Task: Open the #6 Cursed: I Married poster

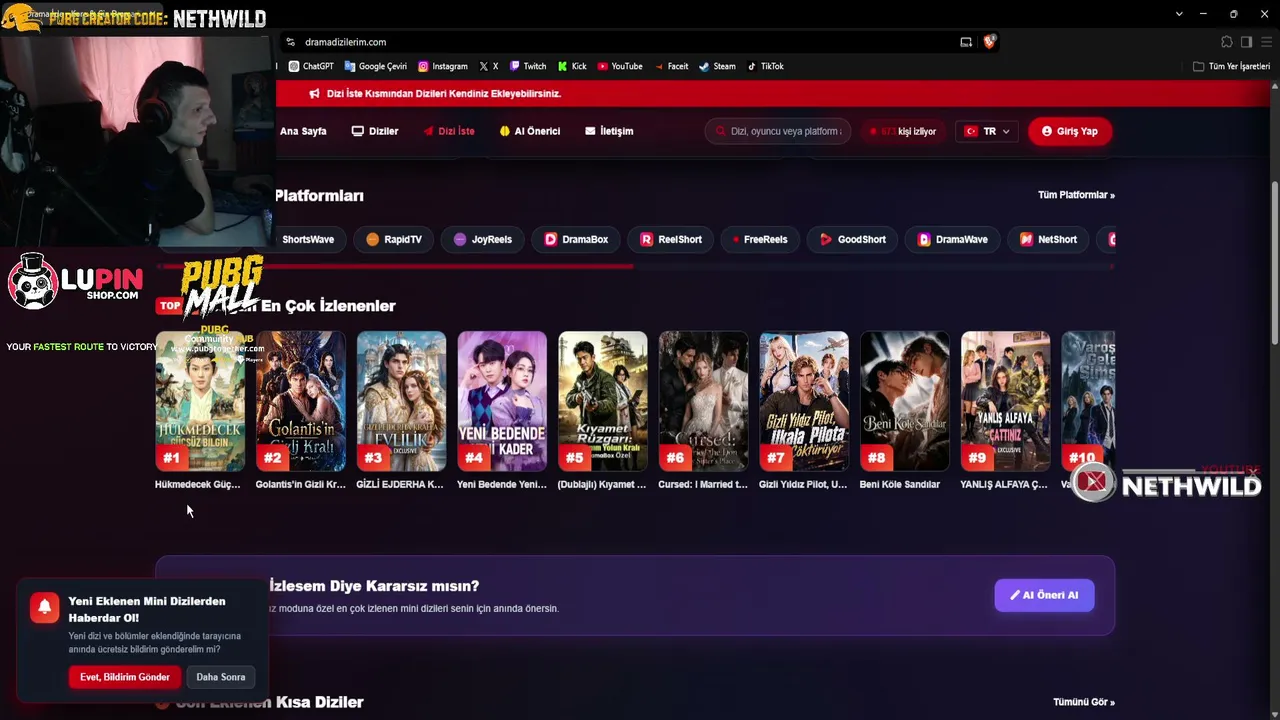Action: [703, 401]
